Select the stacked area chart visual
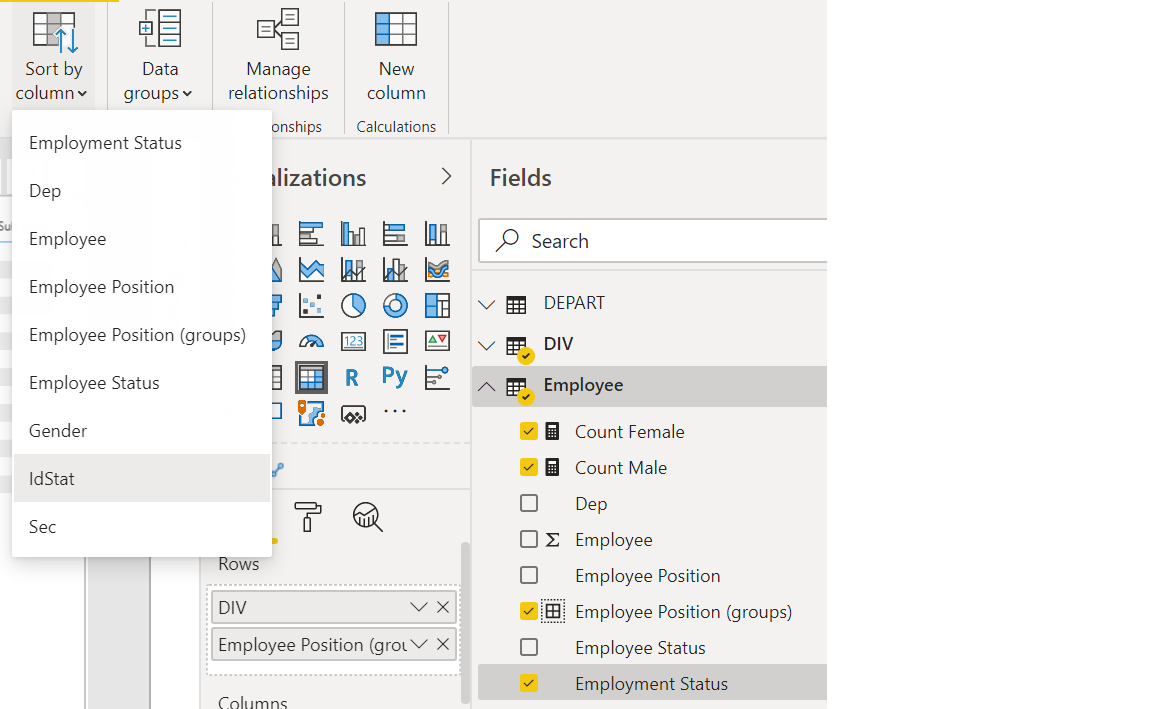1152x709 pixels. coord(312,270)
